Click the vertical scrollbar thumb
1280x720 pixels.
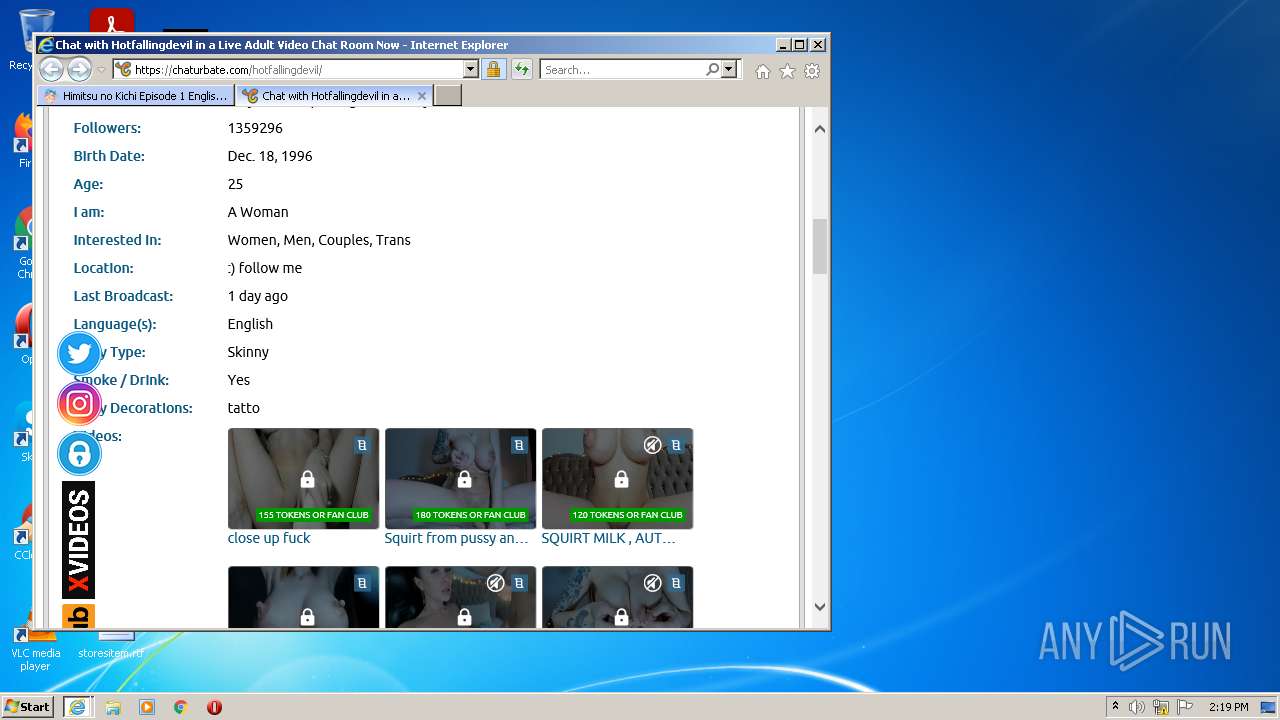pos(819,246)
